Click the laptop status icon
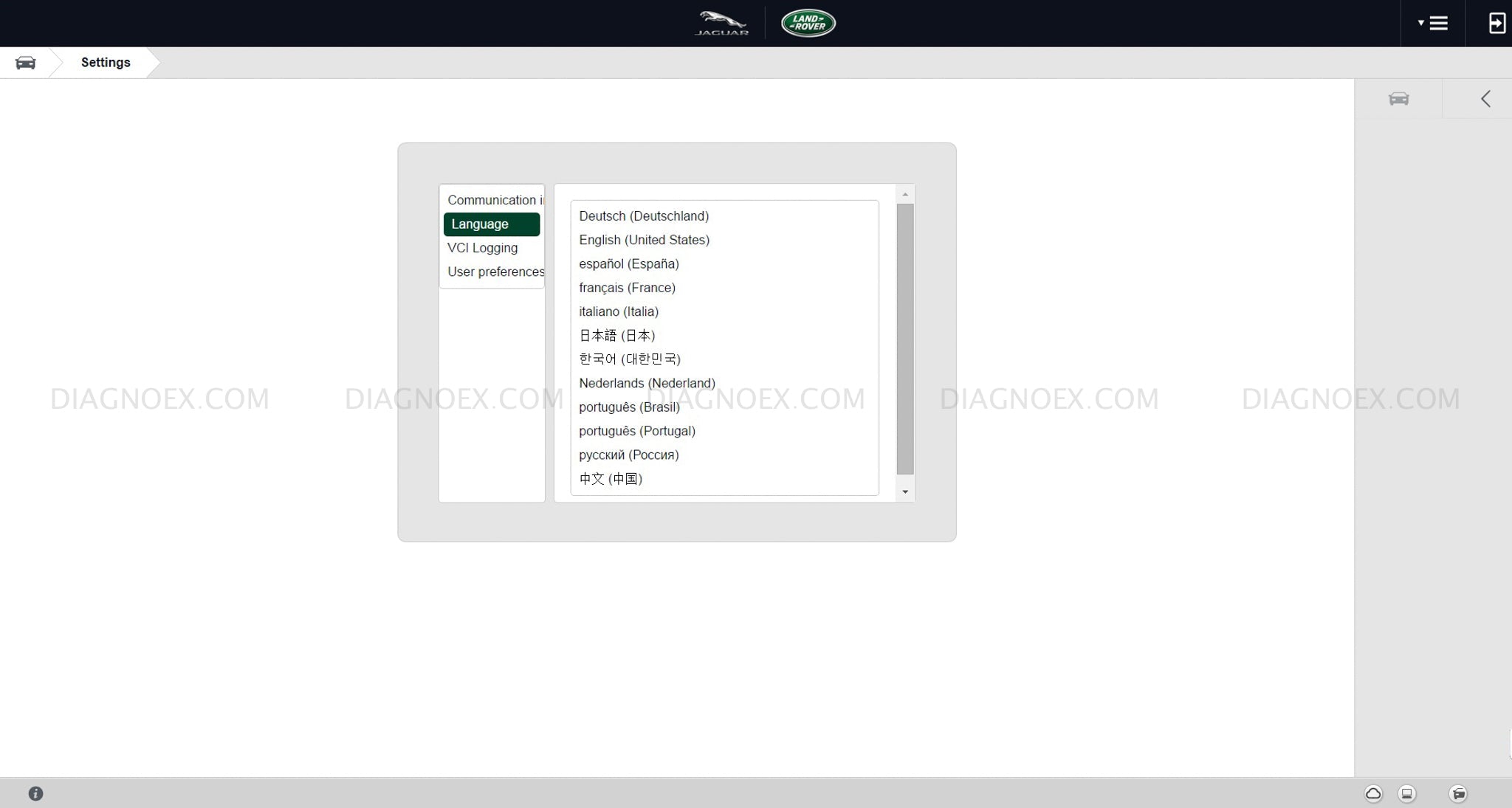This screenshot has width=1512, height=808. click(1407, 794)
